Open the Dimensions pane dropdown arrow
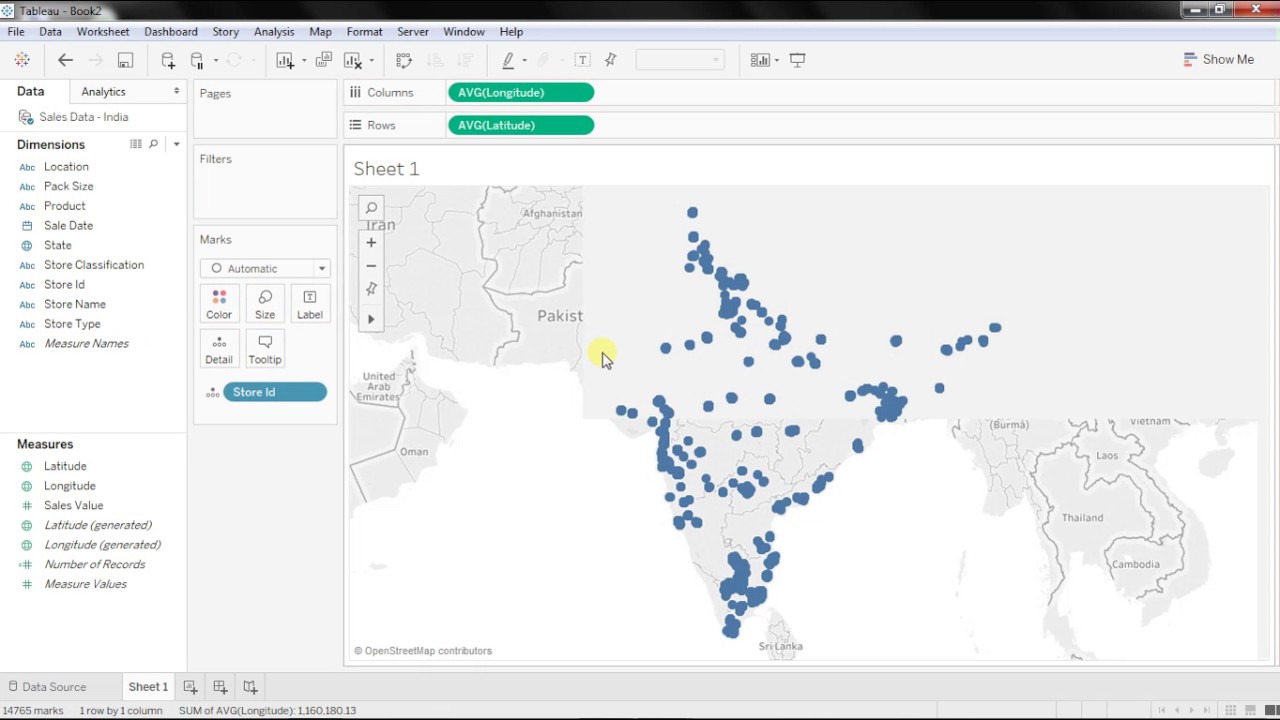The height and width of the screenshot is (720, 1280). pos(176,144)
